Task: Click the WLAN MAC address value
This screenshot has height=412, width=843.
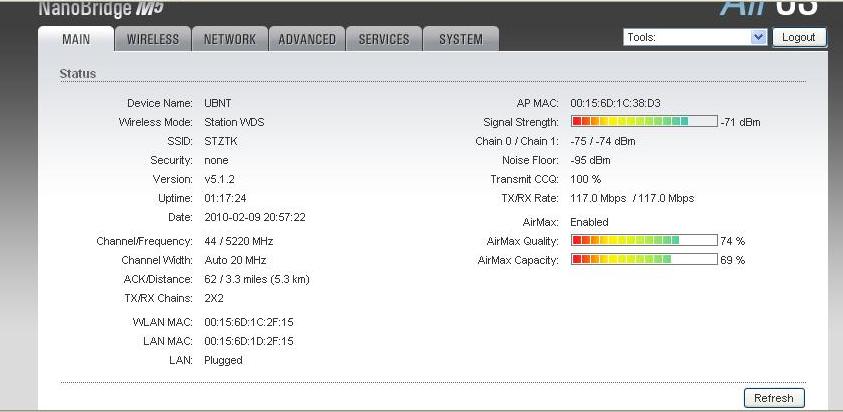Action: point(249,322)
